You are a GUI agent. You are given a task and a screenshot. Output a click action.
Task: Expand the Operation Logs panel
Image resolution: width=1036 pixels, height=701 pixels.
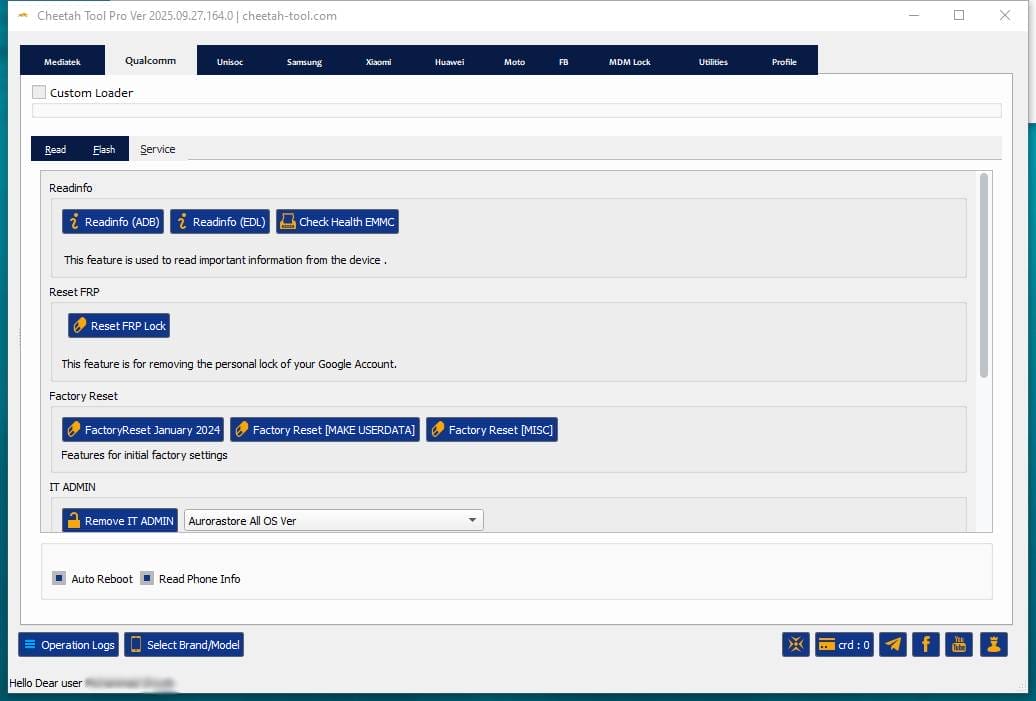[68, 645]
